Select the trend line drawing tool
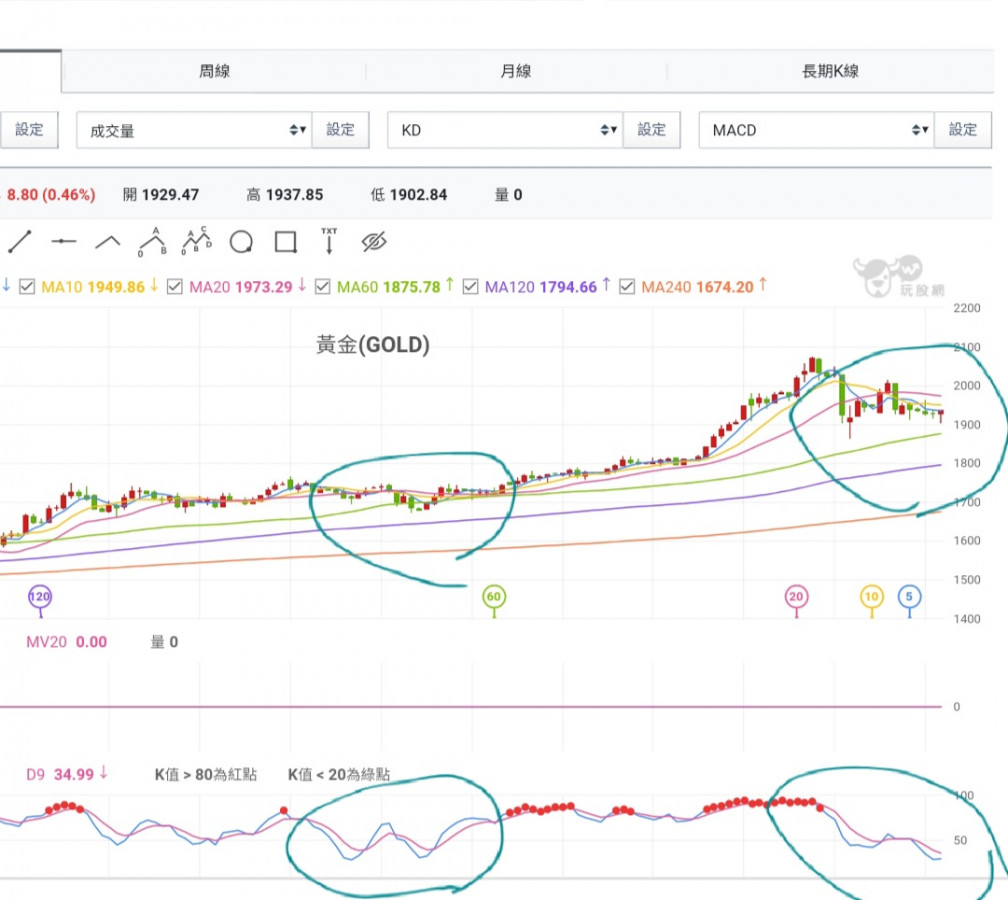1008x900 pixels. (20, 241)
